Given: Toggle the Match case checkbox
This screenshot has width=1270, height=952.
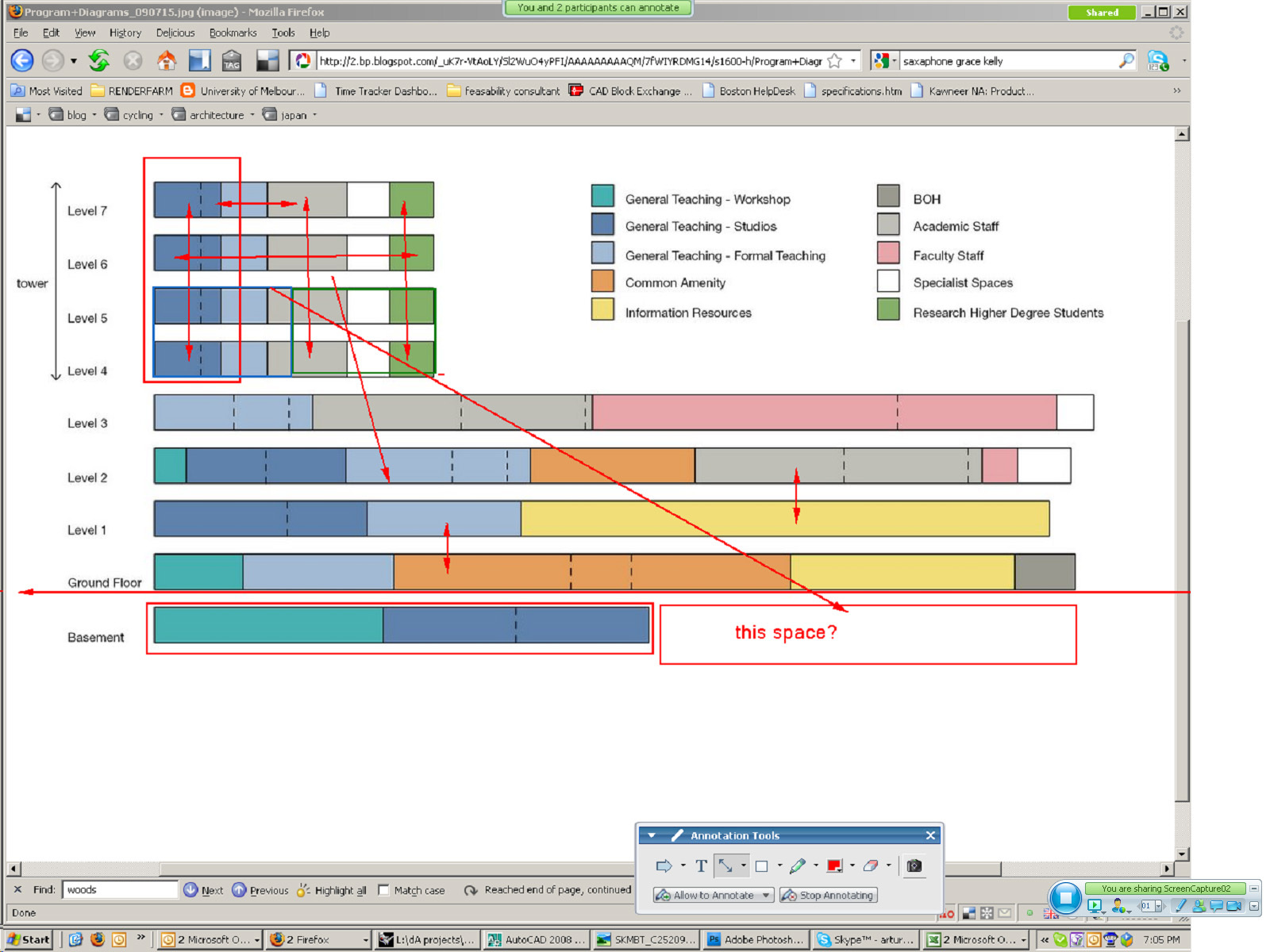Looking at the screenshot, I should tap(384, 889).
